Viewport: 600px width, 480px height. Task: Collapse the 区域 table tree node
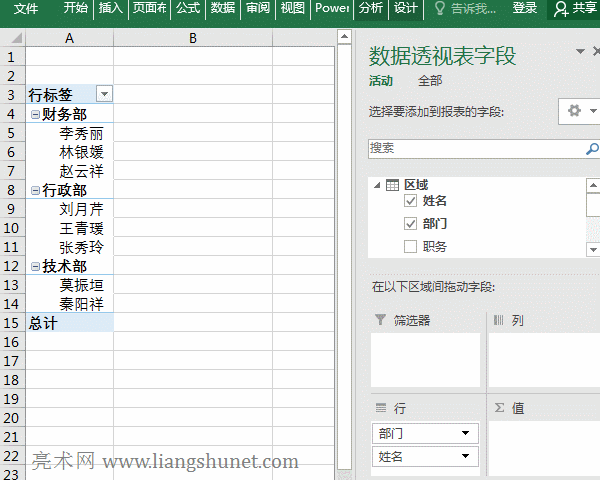point(378,185)
